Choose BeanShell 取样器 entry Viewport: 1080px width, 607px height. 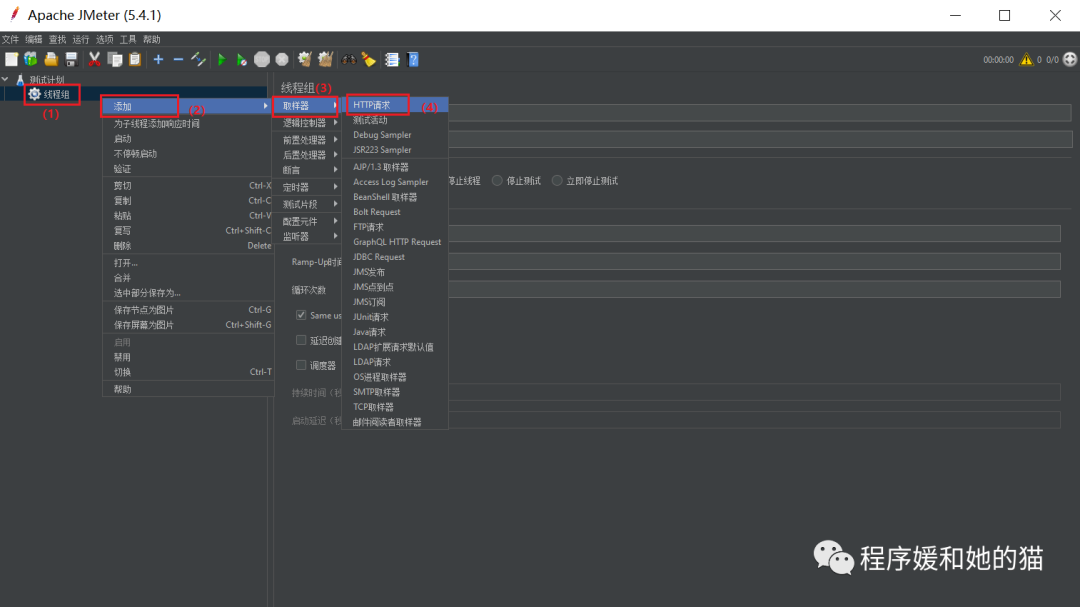click(395, 197)
